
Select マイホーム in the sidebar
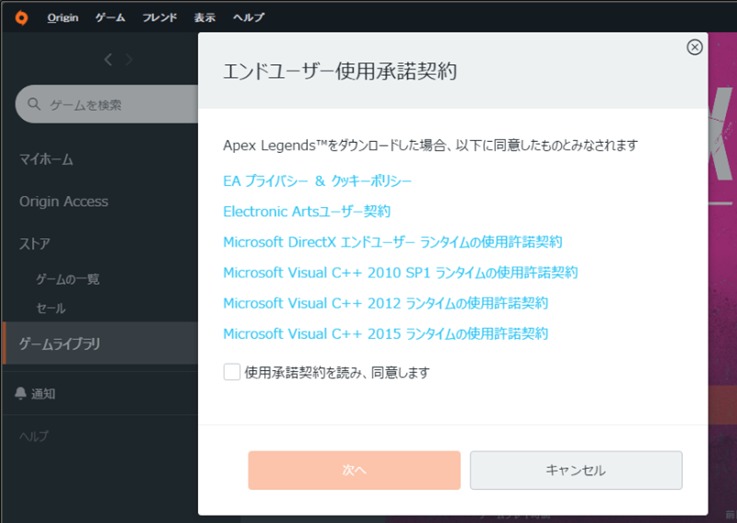pyautogui.click(x=46, y=160)
